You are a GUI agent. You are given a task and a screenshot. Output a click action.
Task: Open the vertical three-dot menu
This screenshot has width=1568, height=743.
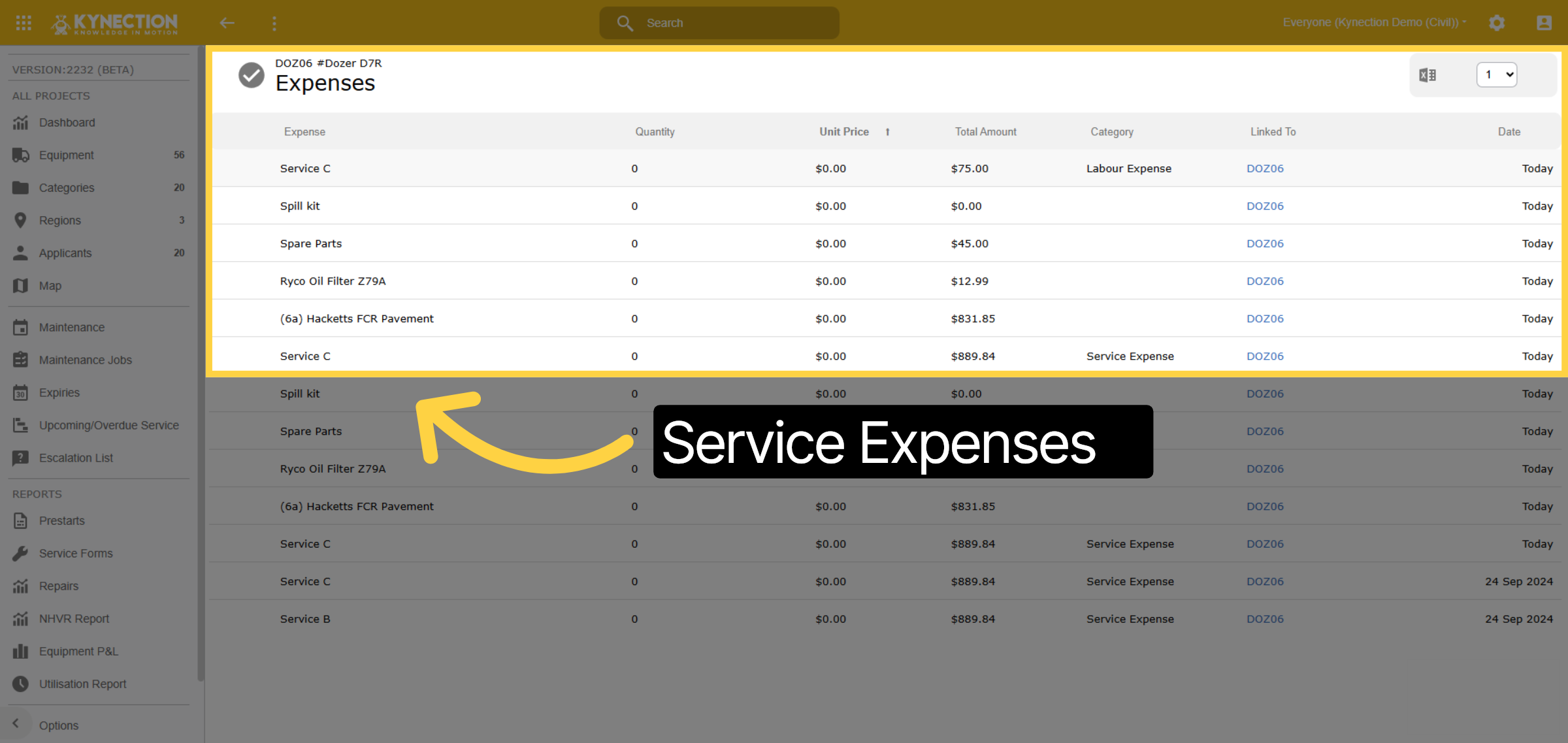coord(274,23)
